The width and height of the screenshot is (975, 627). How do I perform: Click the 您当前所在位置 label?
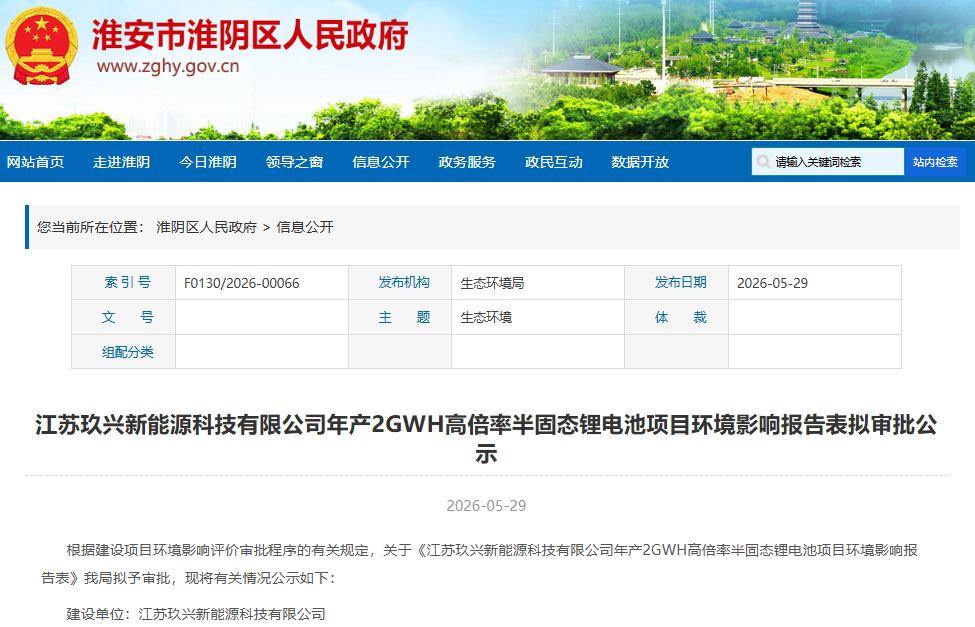(90, 227)
